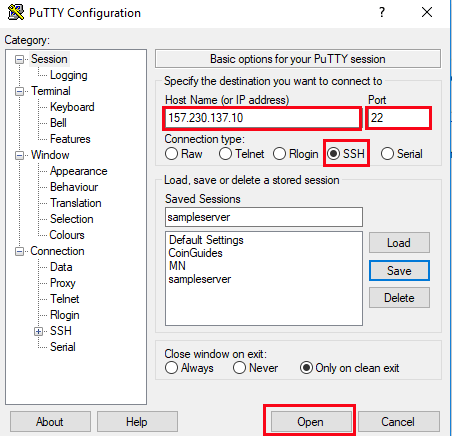Choose Telnet as the connection type
Image resolution: width=452 pixels, height=436 pixels.
pos(225,154)
